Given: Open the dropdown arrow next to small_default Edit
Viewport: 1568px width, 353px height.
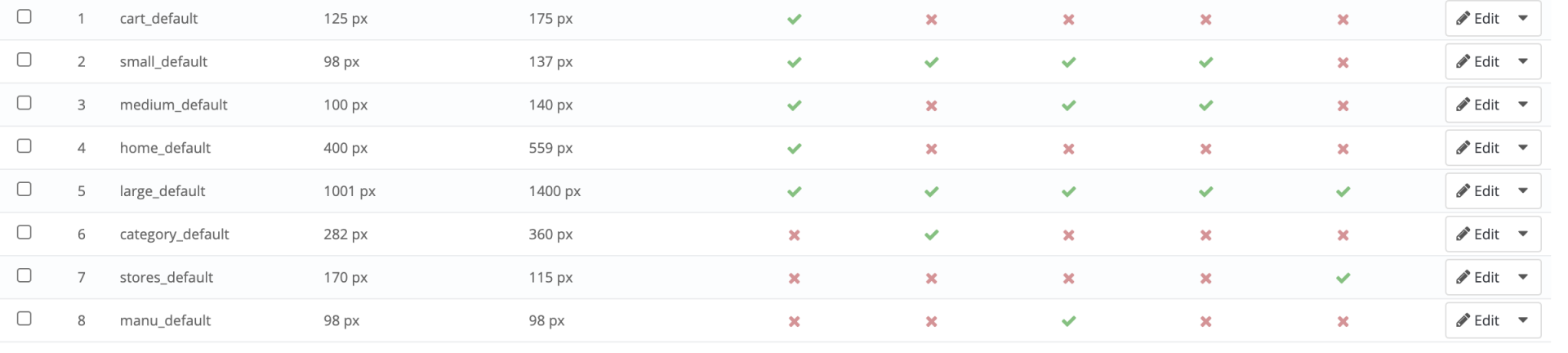Looking at the screenshot, I should coord(1523,61).
